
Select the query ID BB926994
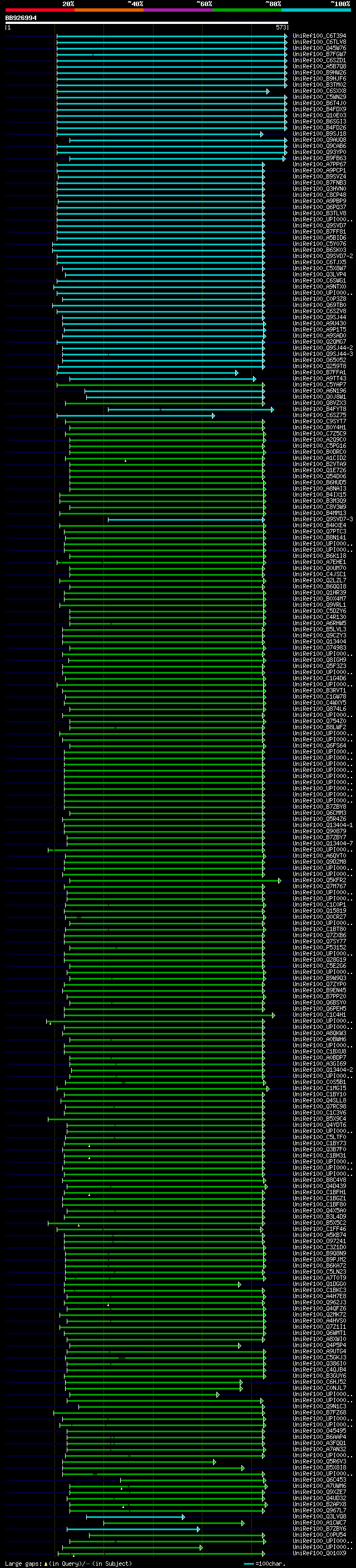click(x=21, y=18)
